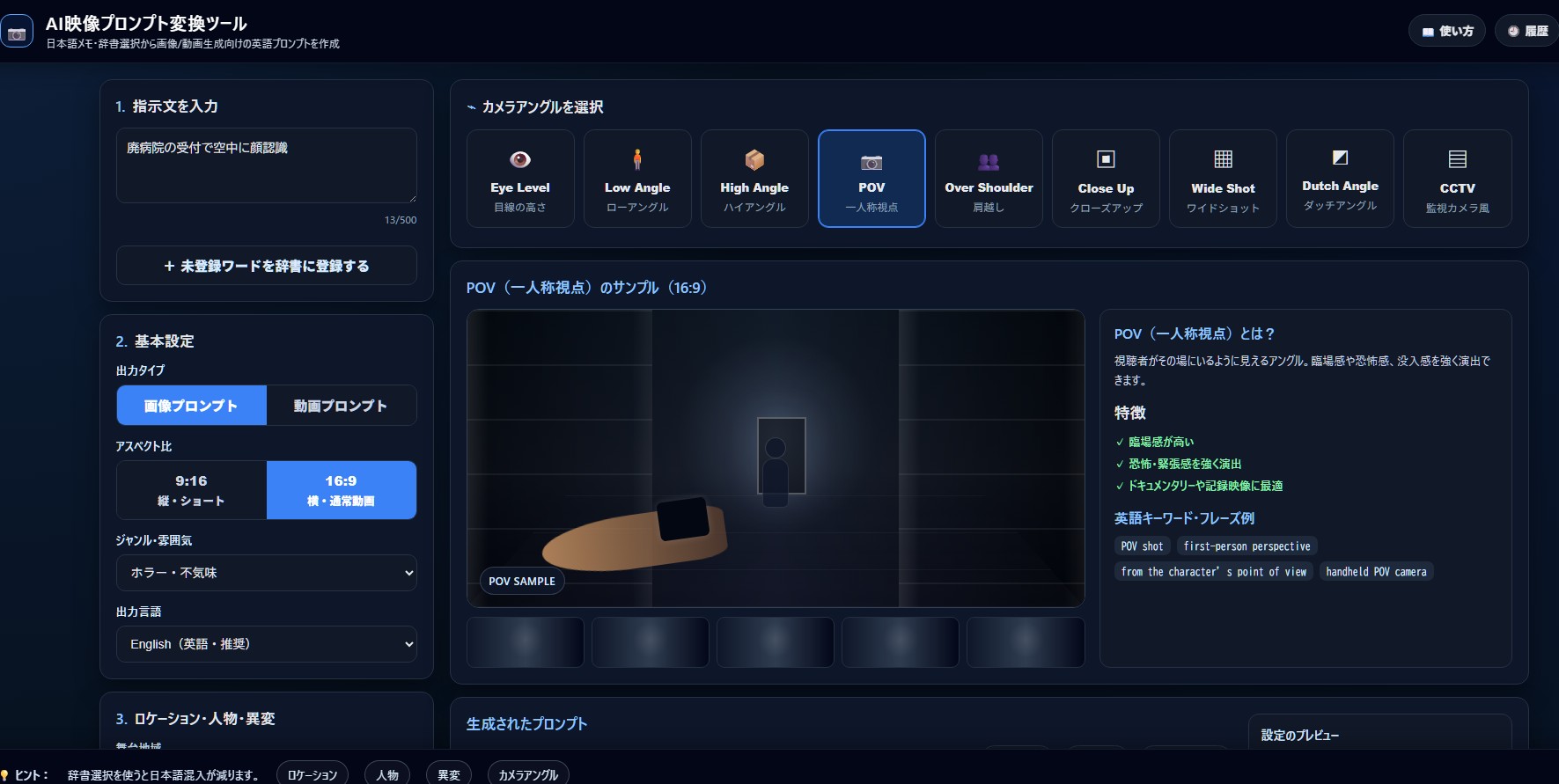
Task: Click the 臨場感が高い feature line
Action: (x=1155, y=442)
